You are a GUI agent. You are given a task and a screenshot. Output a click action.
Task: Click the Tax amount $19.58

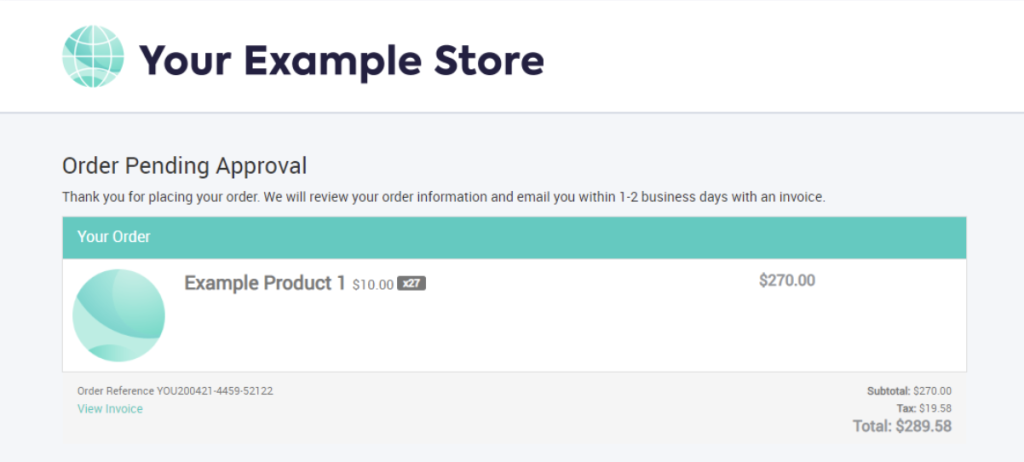click(x=935, y=408)
